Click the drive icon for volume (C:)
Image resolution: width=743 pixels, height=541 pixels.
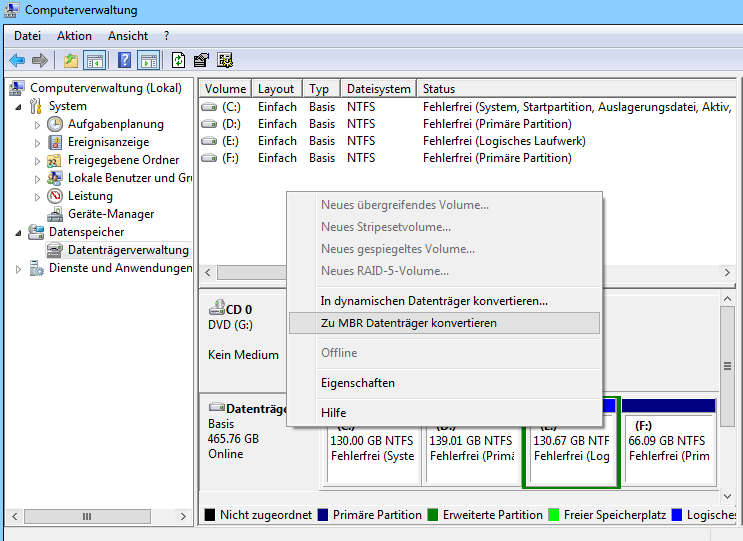point(209,107)
